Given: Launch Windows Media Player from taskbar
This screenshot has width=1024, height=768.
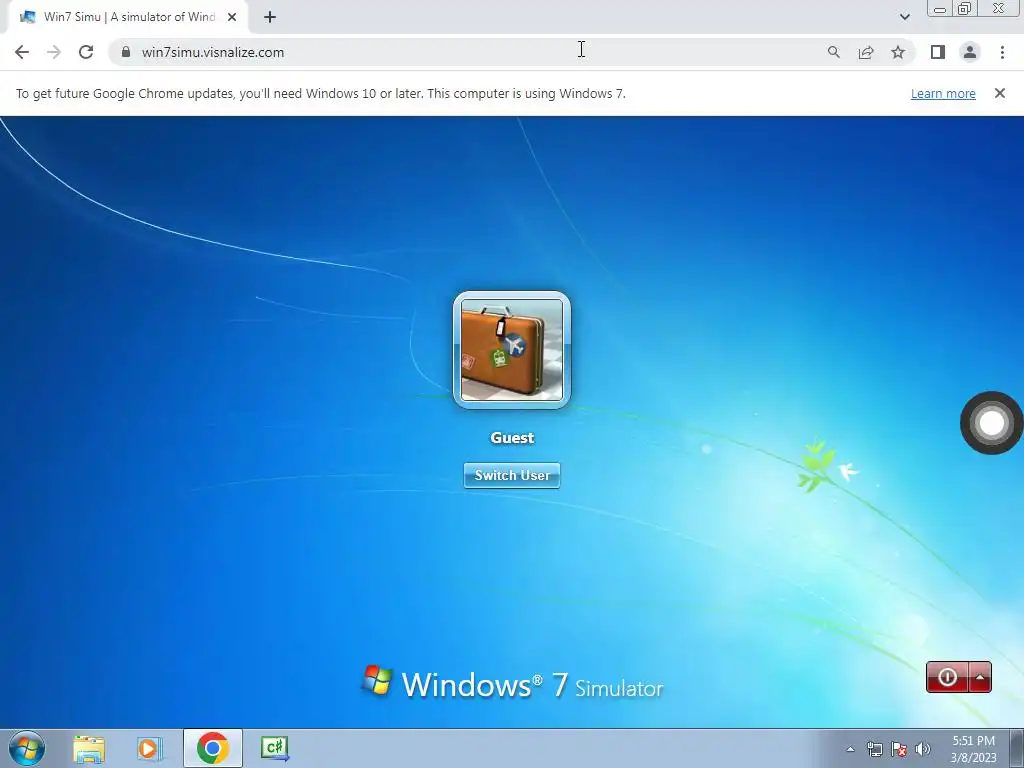Looking at the screenshot, I should [149, 748].
